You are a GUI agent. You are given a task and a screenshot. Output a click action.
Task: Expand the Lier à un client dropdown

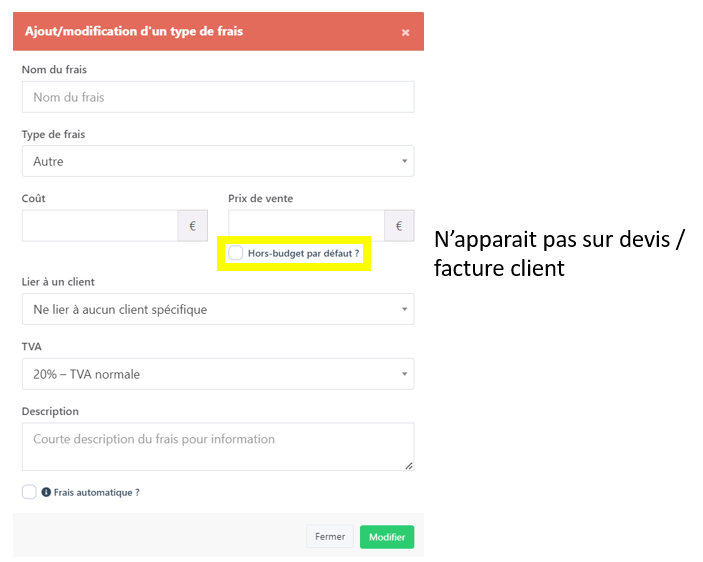pos(217,310)
